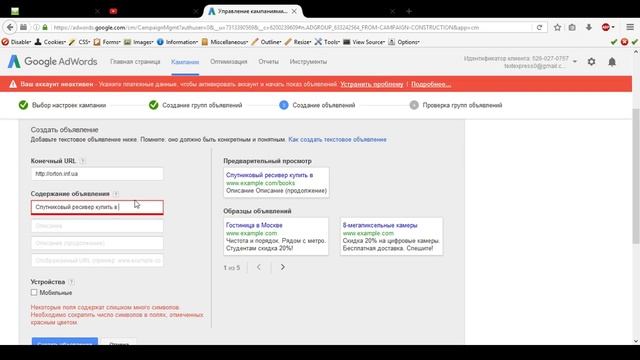Open a new browser tab

(x=409, y=11)
